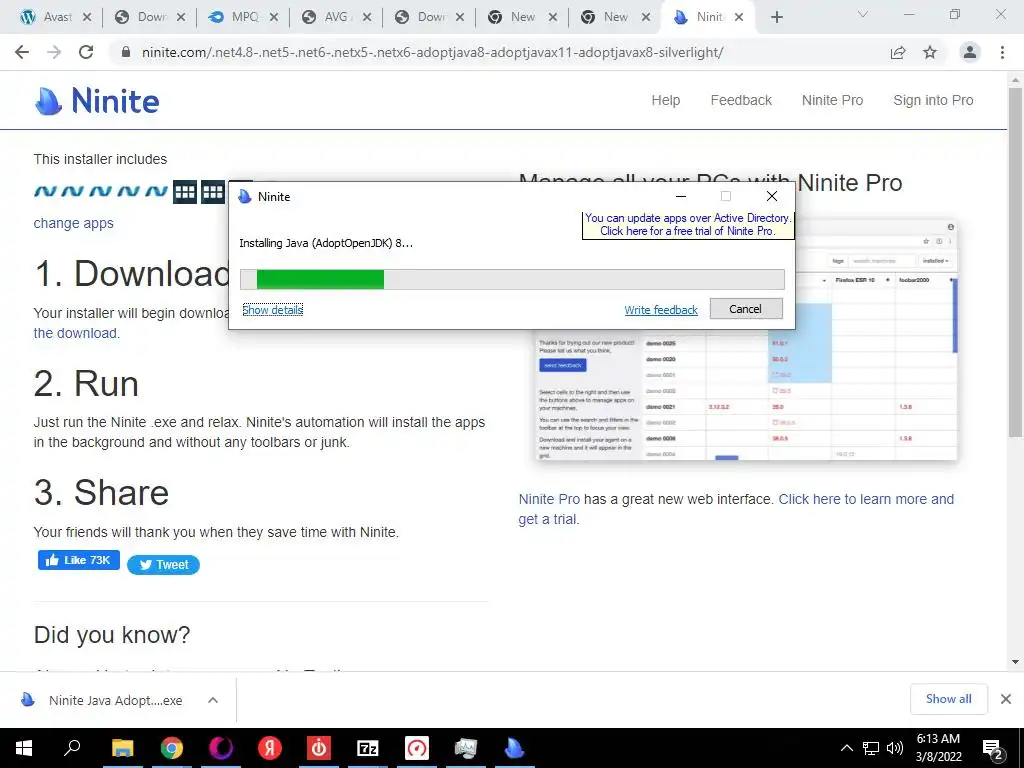Click the first .NET app icon
The image size is (1024, 768).
click(45, 191)
